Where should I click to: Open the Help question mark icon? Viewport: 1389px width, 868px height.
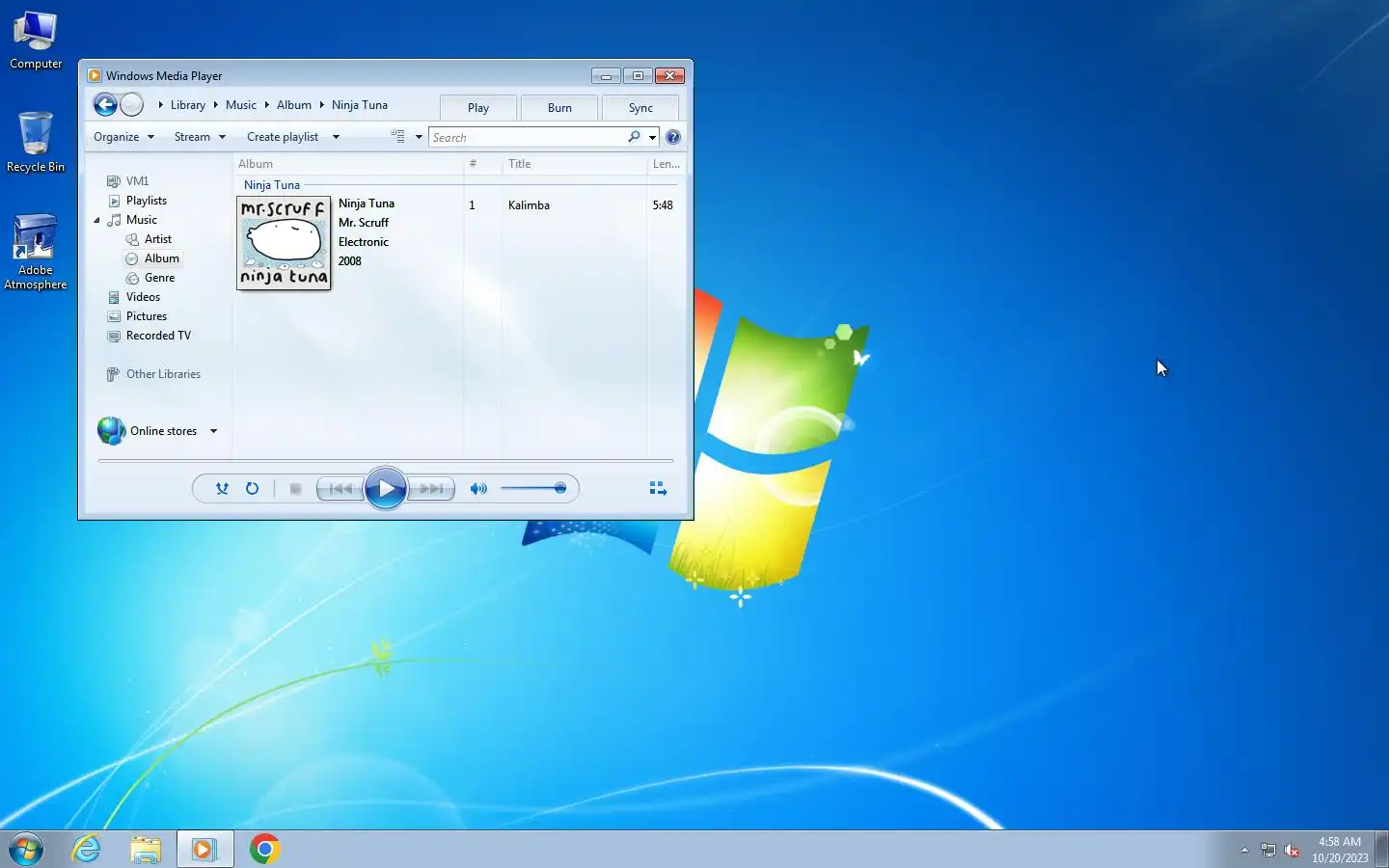click(x=673, y=137)
